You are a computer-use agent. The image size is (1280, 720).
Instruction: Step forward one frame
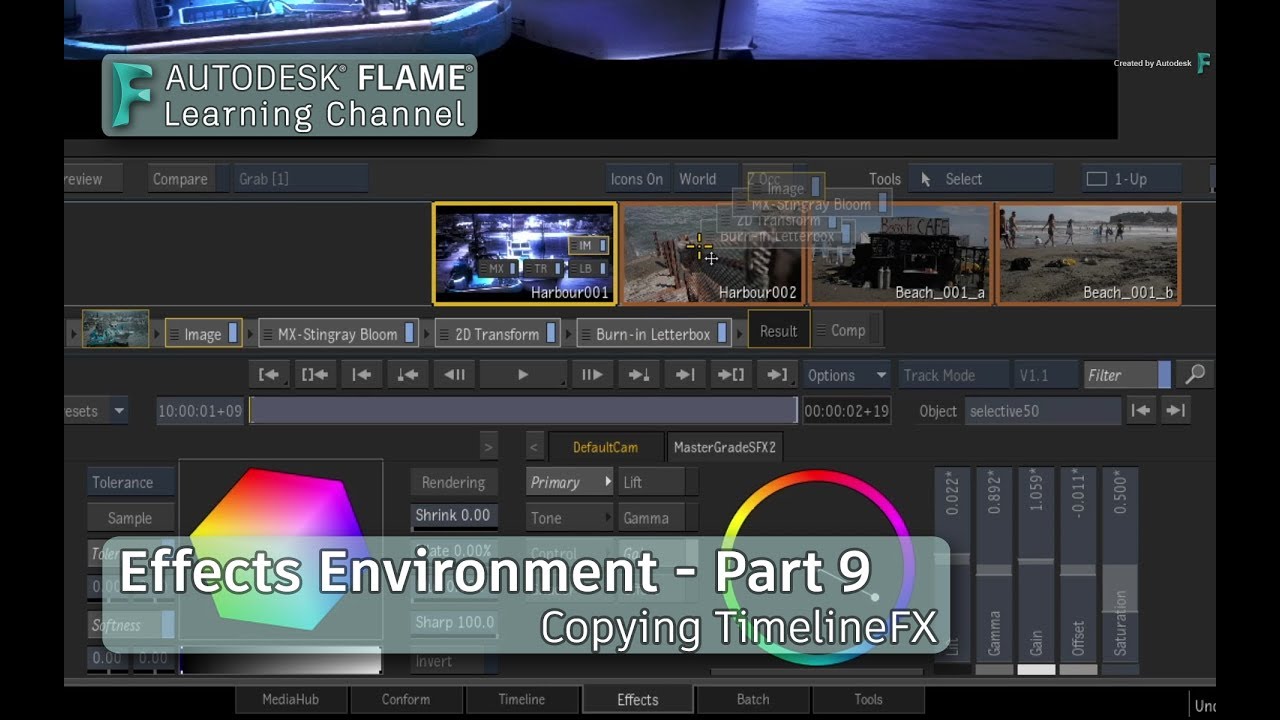591,375
